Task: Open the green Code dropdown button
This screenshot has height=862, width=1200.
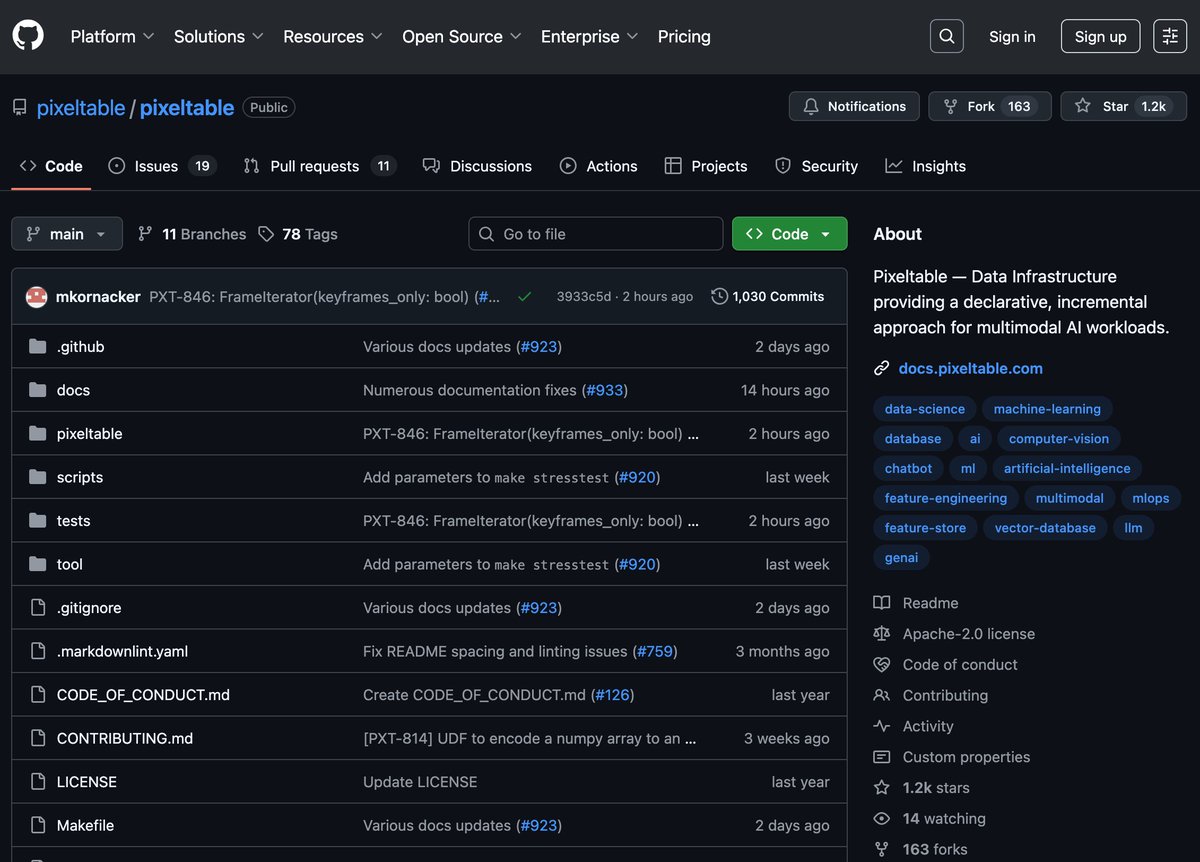Action: [x=789, y=234]
